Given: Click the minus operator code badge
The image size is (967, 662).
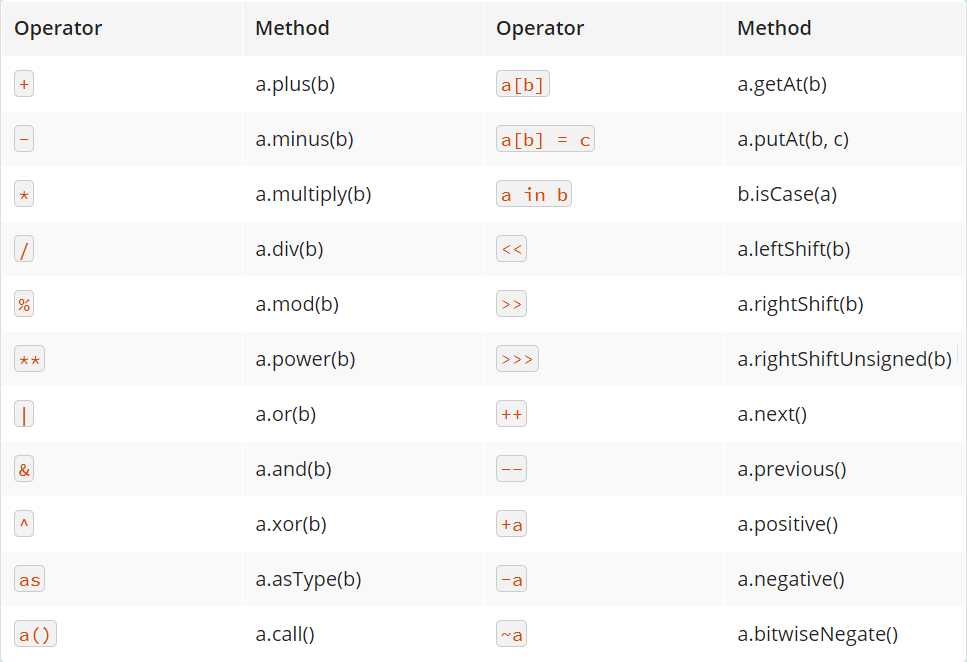Looking at the screenshot, I should click(x=24, y=140).
